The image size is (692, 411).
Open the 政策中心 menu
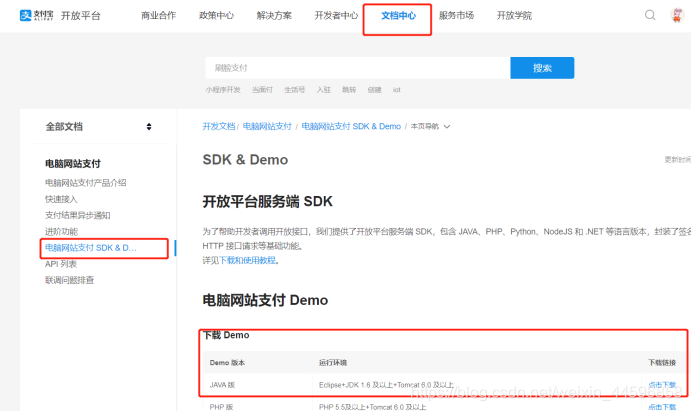pos(216,15)
